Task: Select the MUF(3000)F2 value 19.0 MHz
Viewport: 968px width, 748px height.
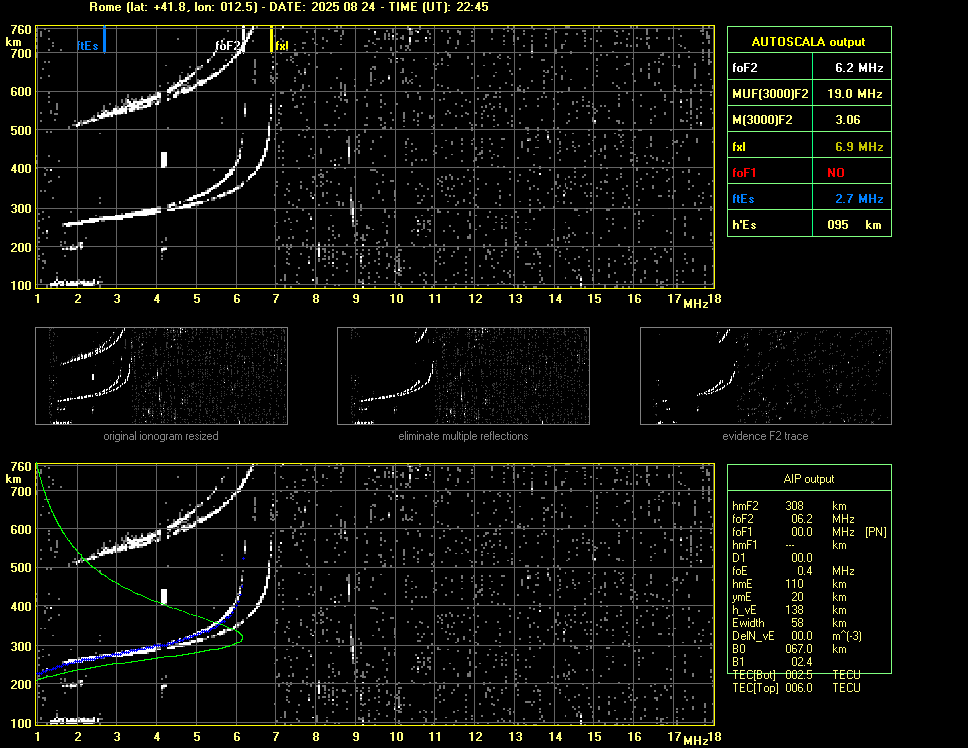Action: coord(854,94)
